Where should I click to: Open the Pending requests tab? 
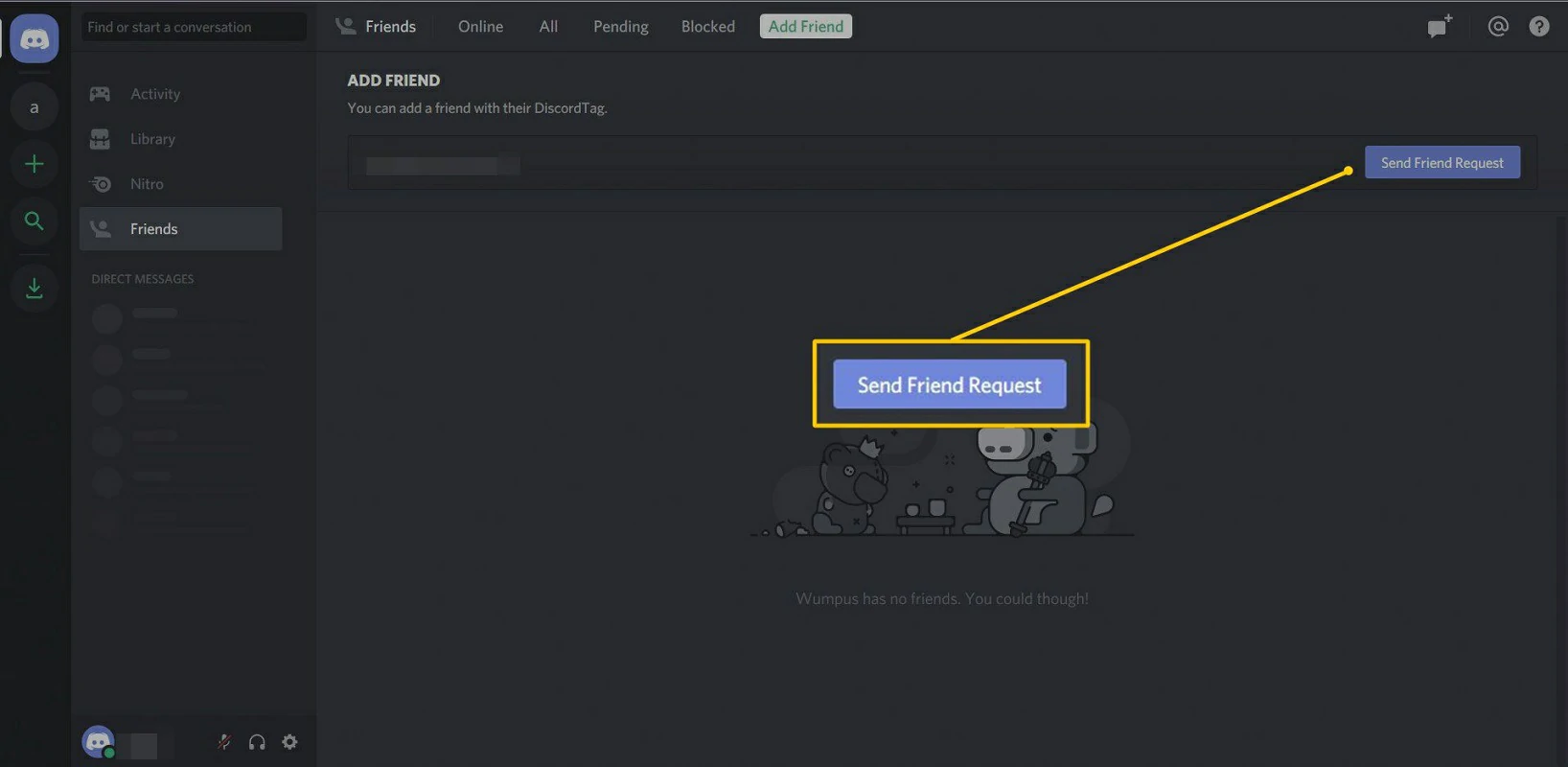tap(620, 27)
